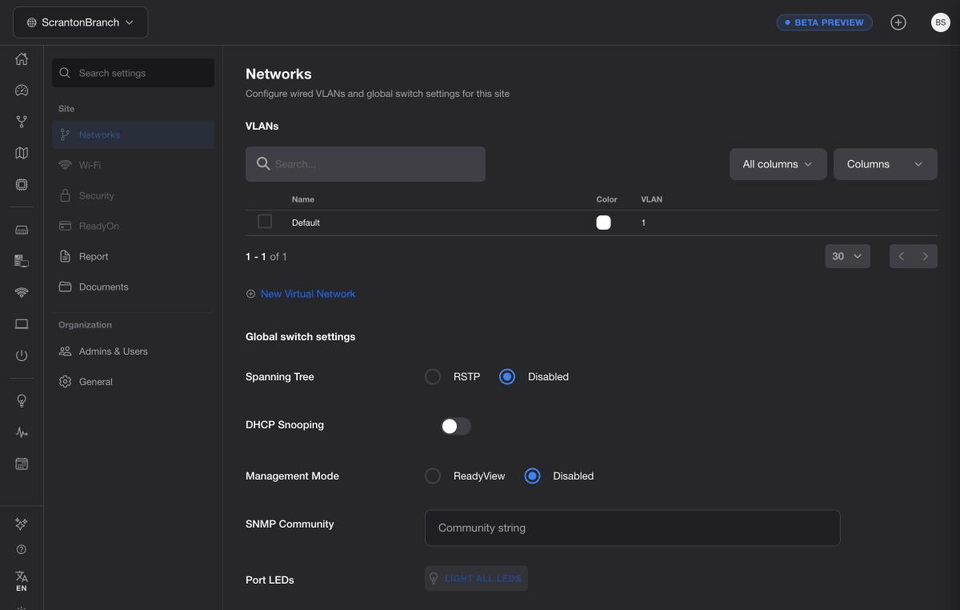
Task: Select Disabled for Management Mode
Action: [532, 476]
